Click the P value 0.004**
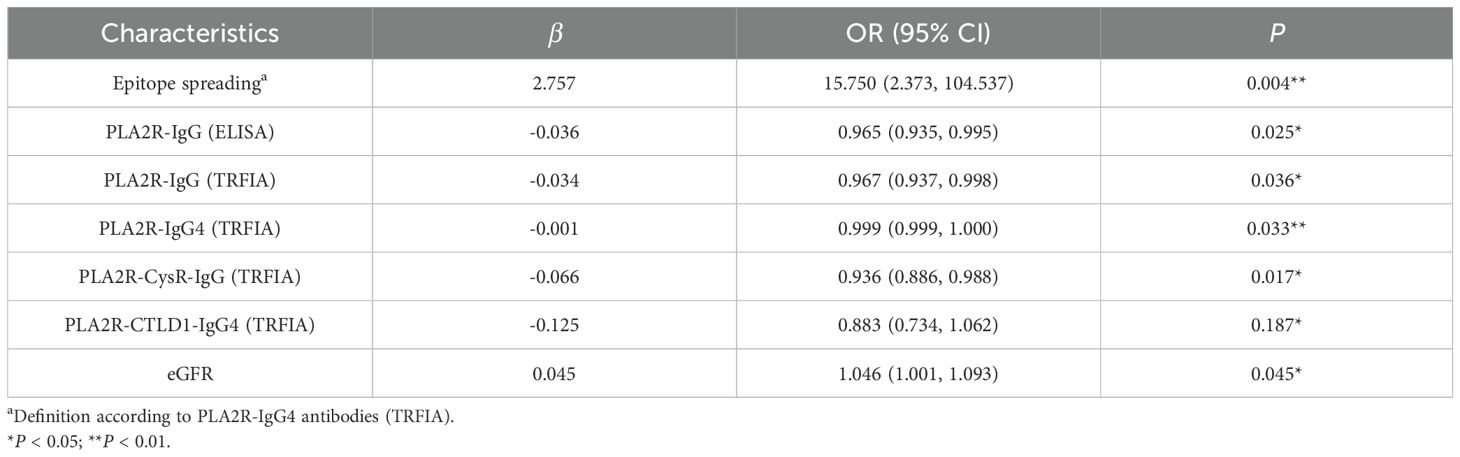 click(x=1275, y=84)
